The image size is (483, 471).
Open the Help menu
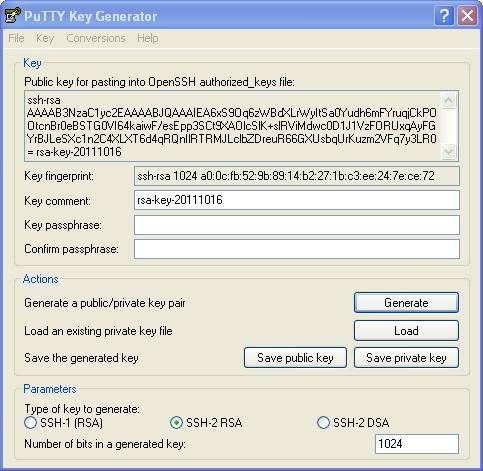point(148,38)
